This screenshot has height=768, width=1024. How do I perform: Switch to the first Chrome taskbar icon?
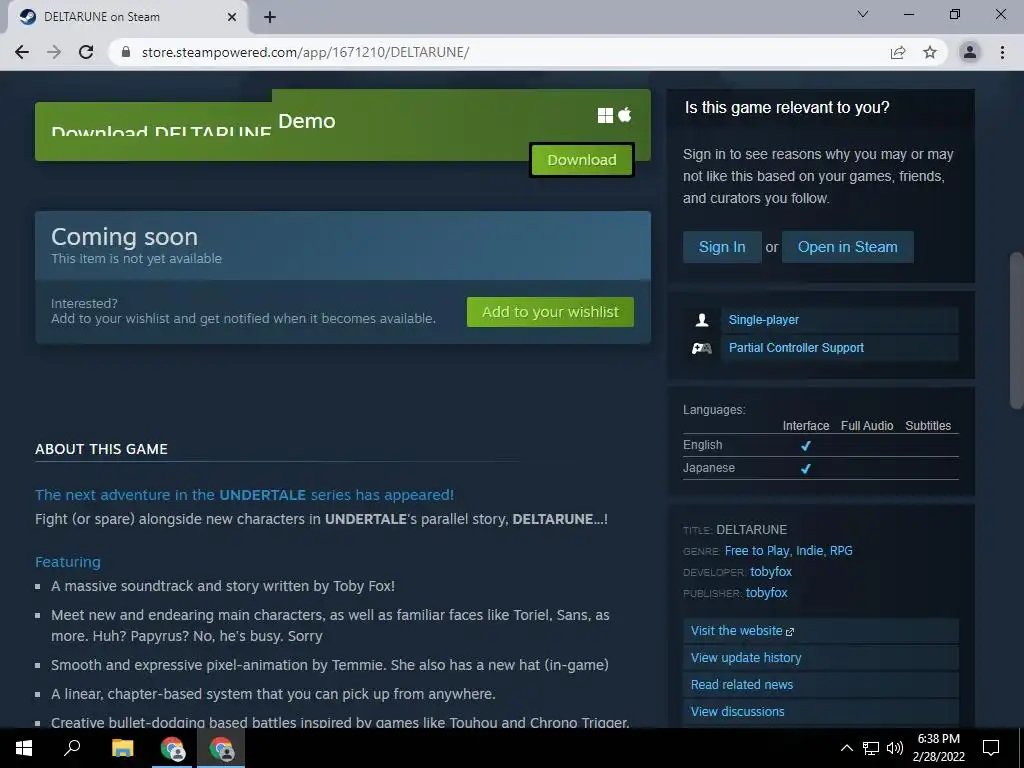(x=172, y=748)
